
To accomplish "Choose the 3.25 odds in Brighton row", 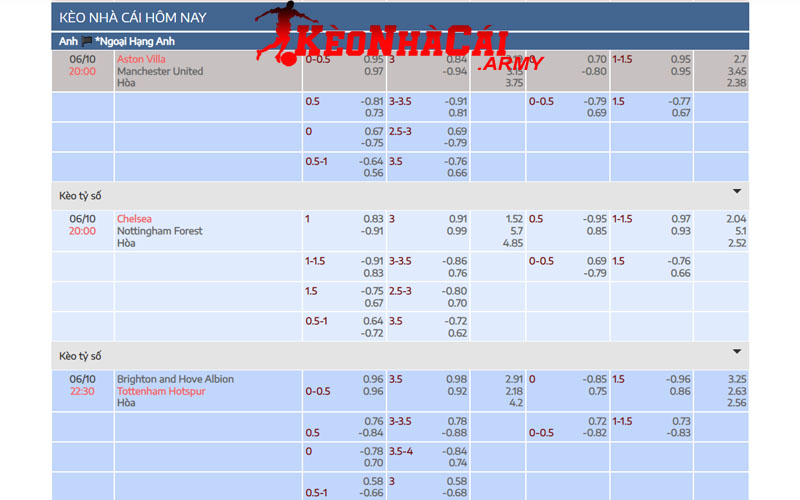I will click(737, 379).
